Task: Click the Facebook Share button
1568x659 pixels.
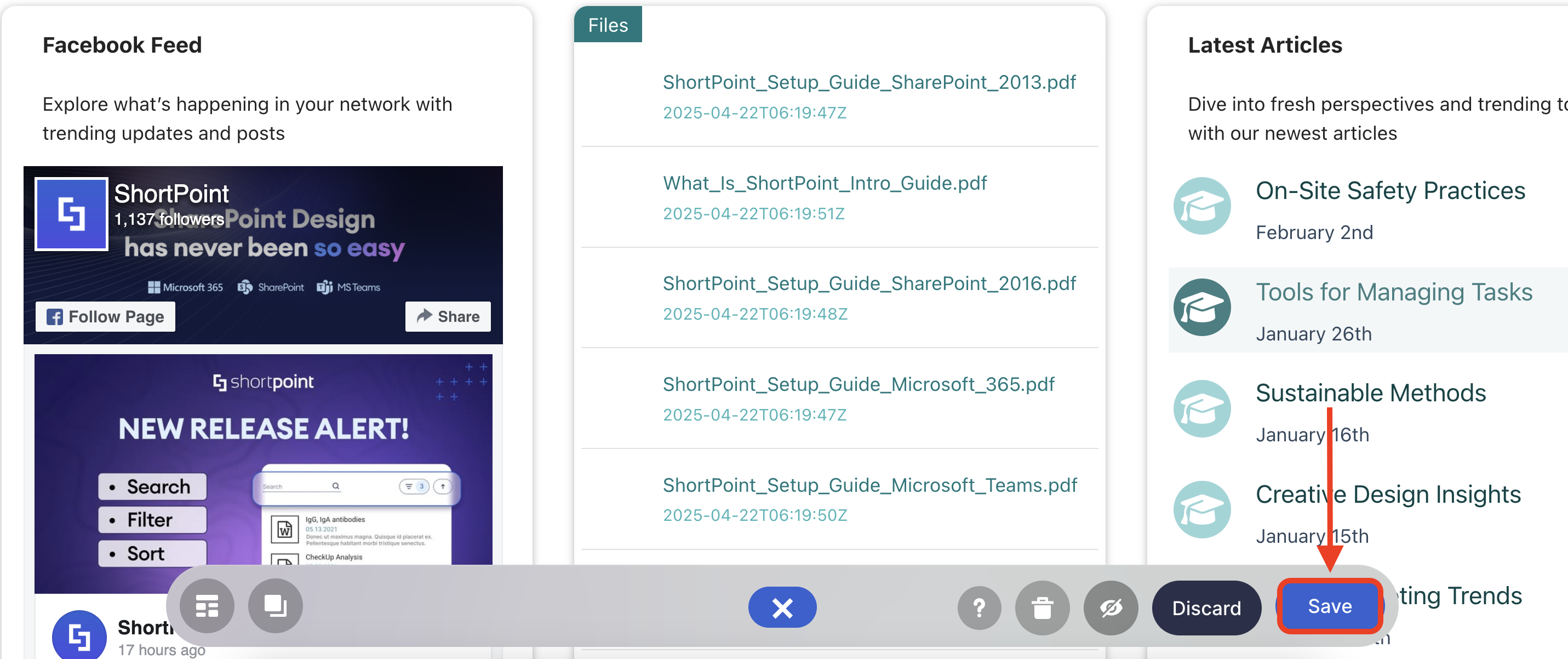Action: click(448, 317)
